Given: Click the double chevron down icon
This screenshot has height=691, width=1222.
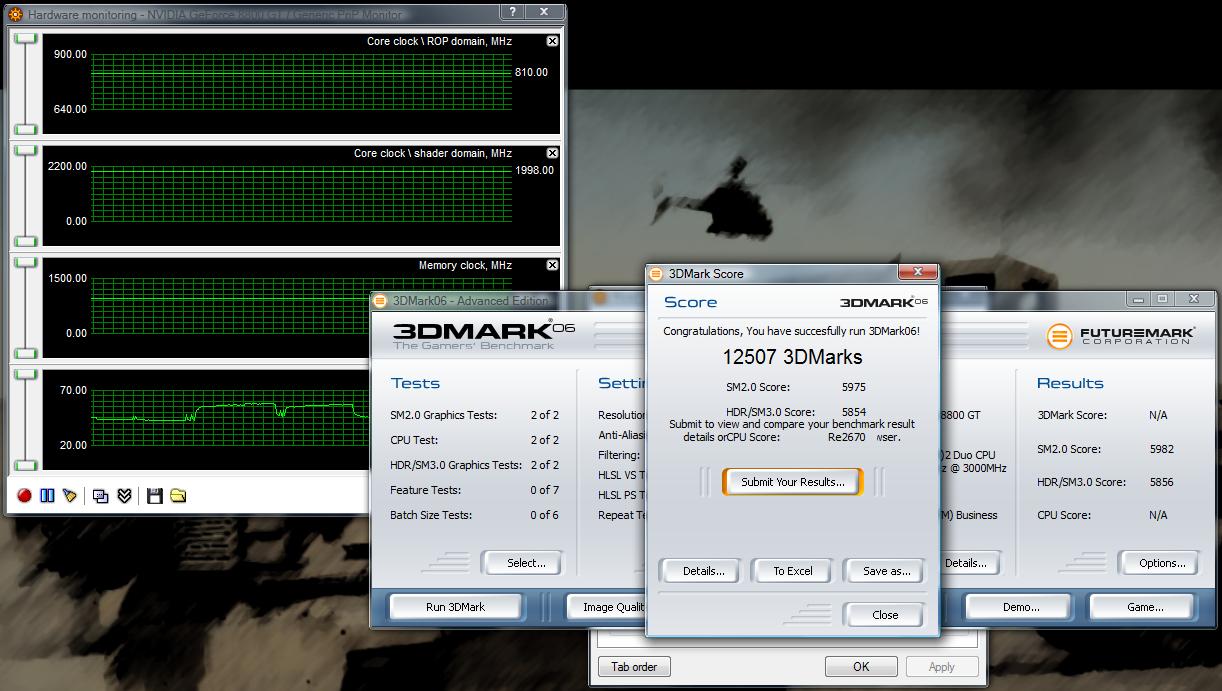Looking at the screenshot, I should pos(125,495).
